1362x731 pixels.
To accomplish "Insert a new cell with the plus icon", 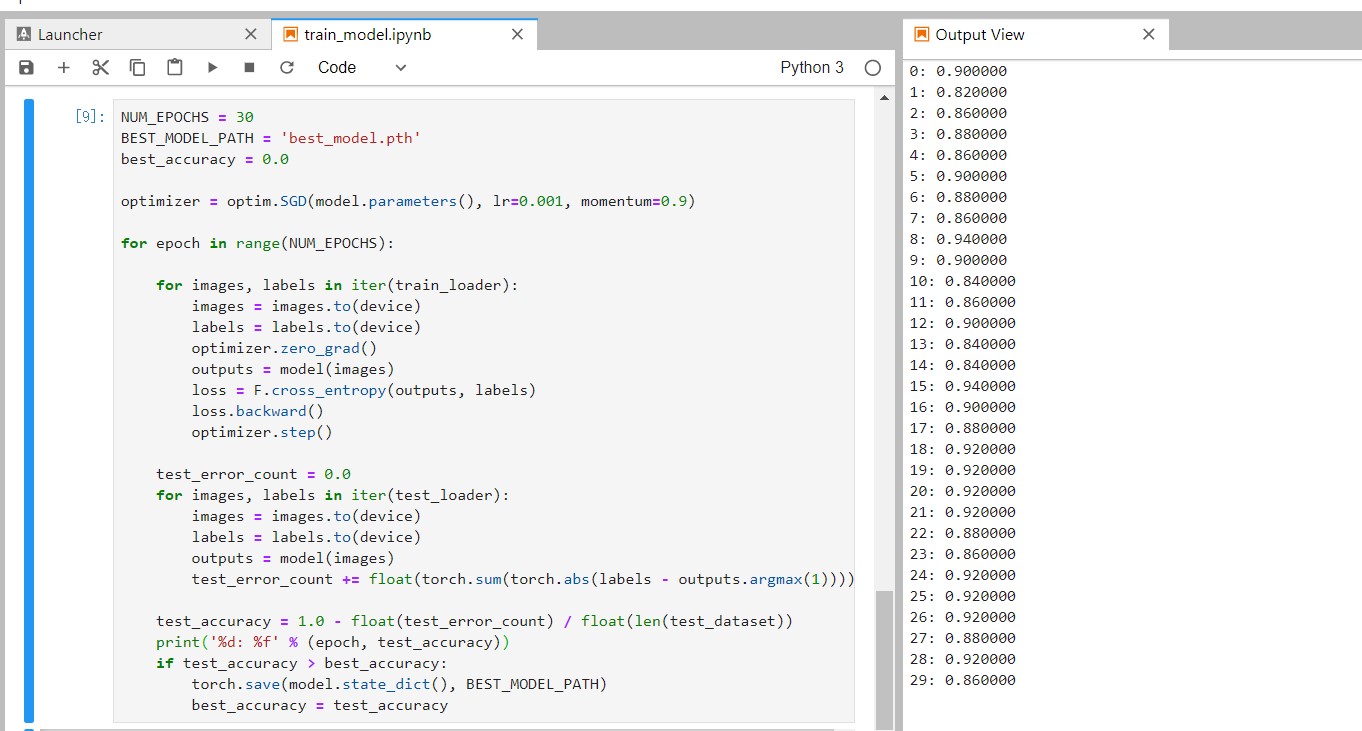I will point(64,68).
